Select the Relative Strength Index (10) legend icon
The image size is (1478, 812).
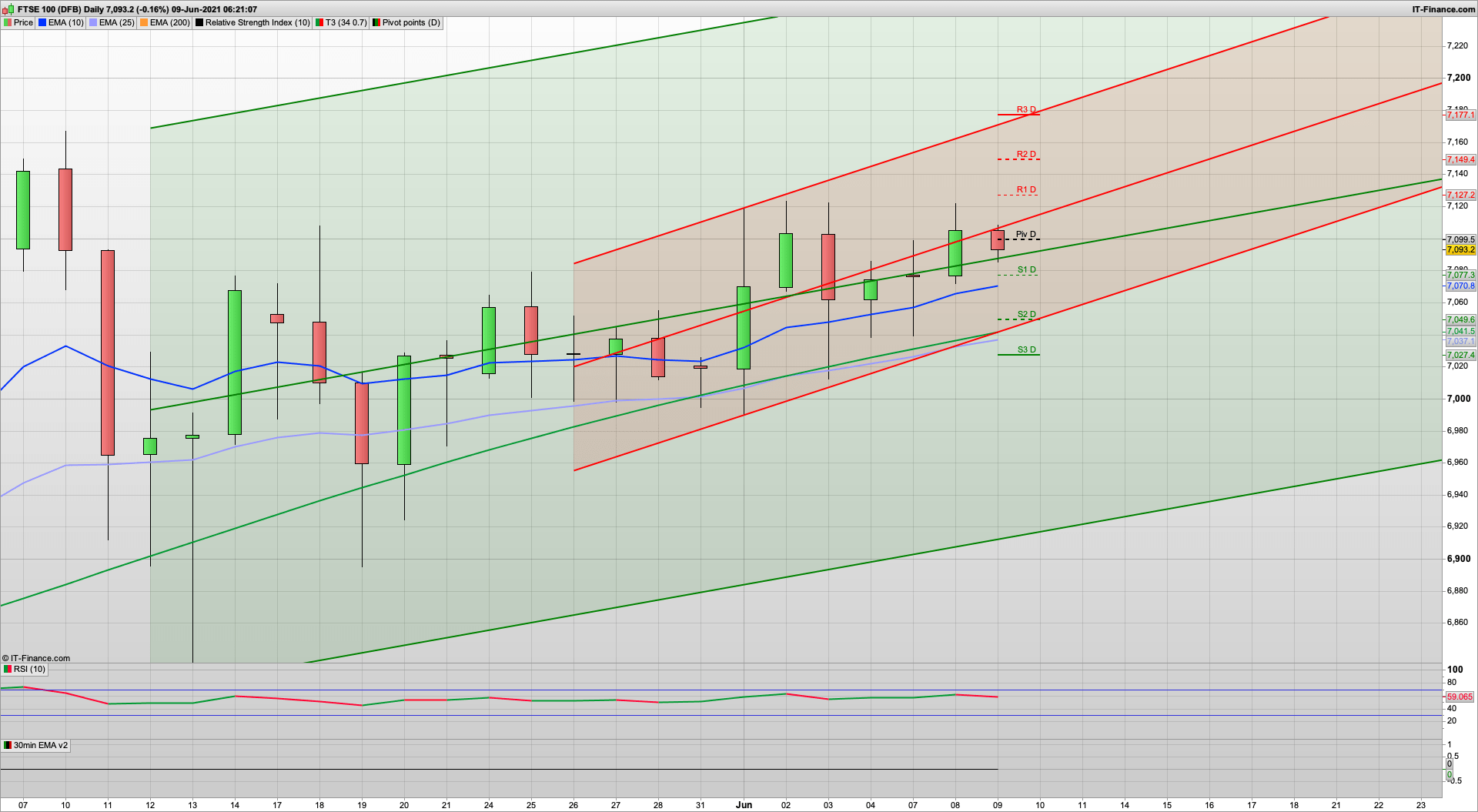point(199,22)
